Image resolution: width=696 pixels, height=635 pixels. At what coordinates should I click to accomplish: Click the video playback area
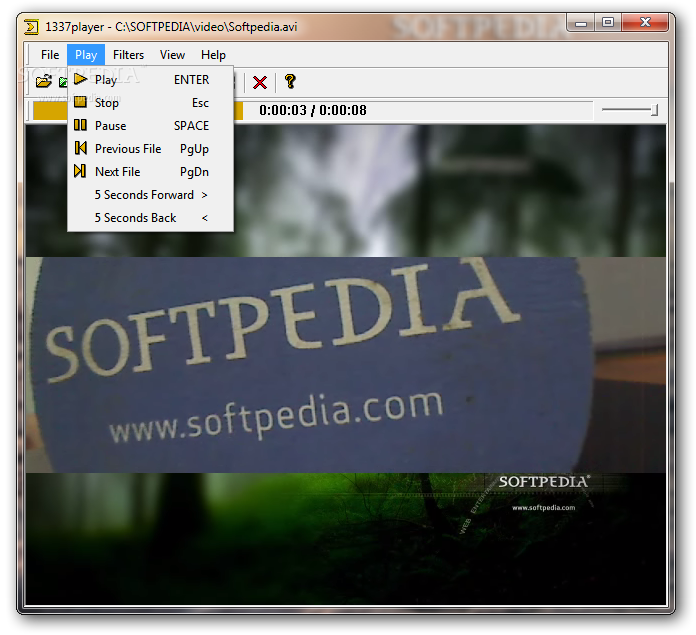coord(346,365)
